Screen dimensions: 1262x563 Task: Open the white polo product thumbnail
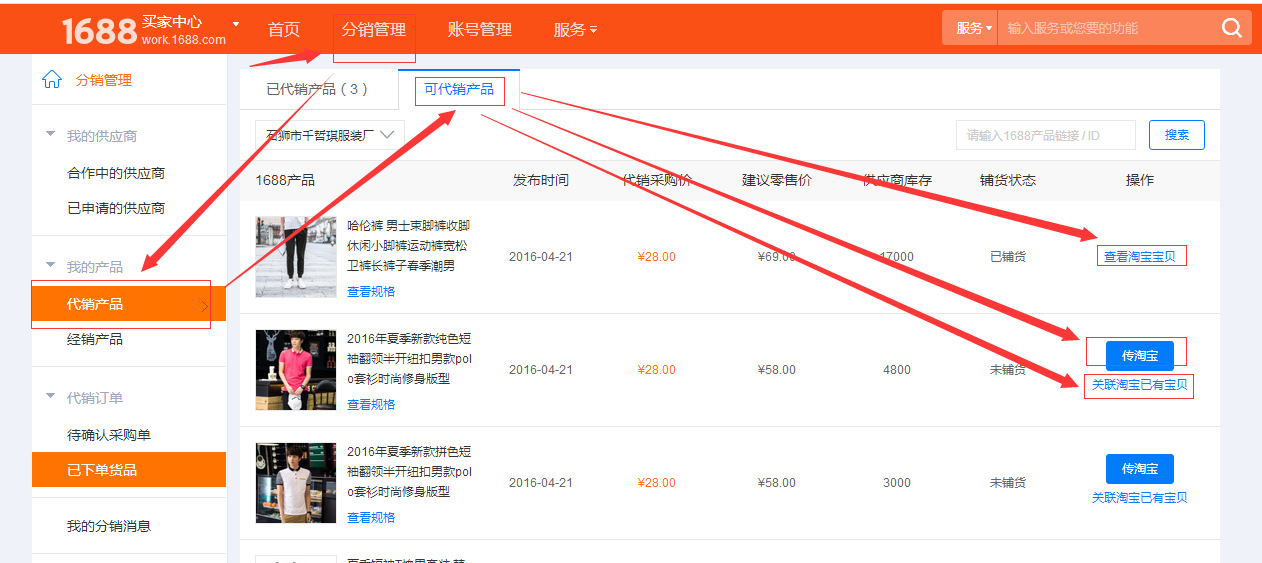tap(296, 483)
